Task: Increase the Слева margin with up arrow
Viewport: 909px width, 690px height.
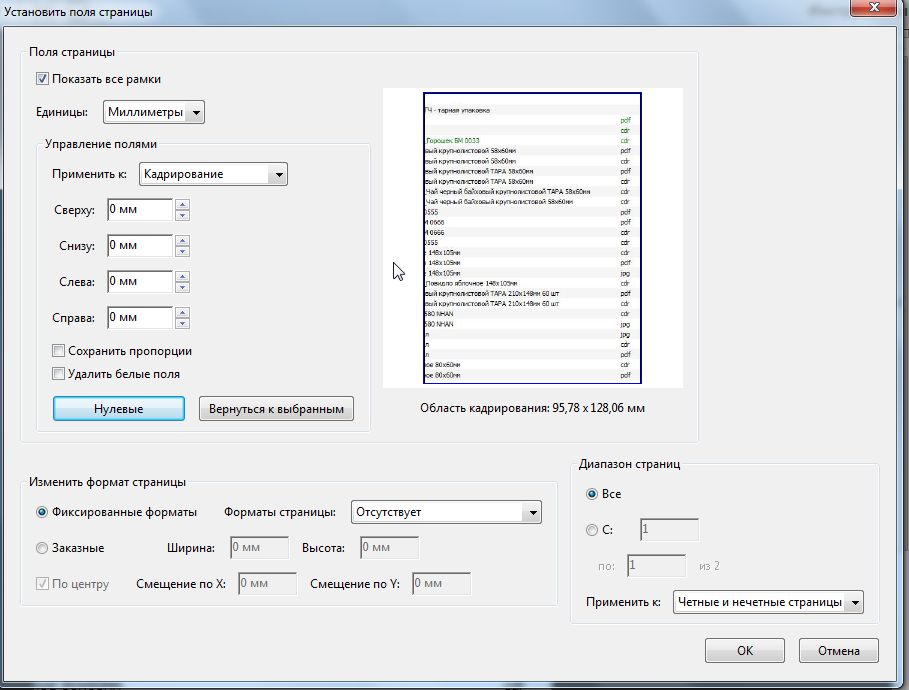Action: [x=183, y=276]
